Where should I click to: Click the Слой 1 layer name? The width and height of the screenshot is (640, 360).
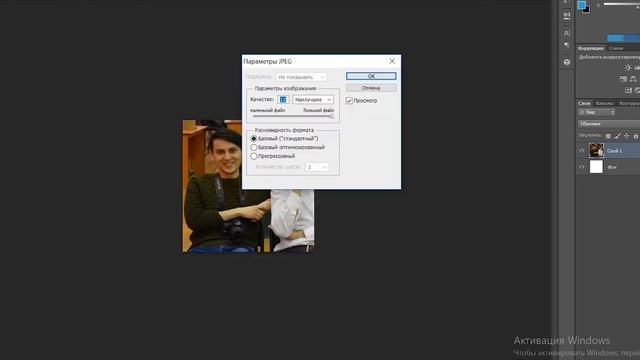click(614, 151)
